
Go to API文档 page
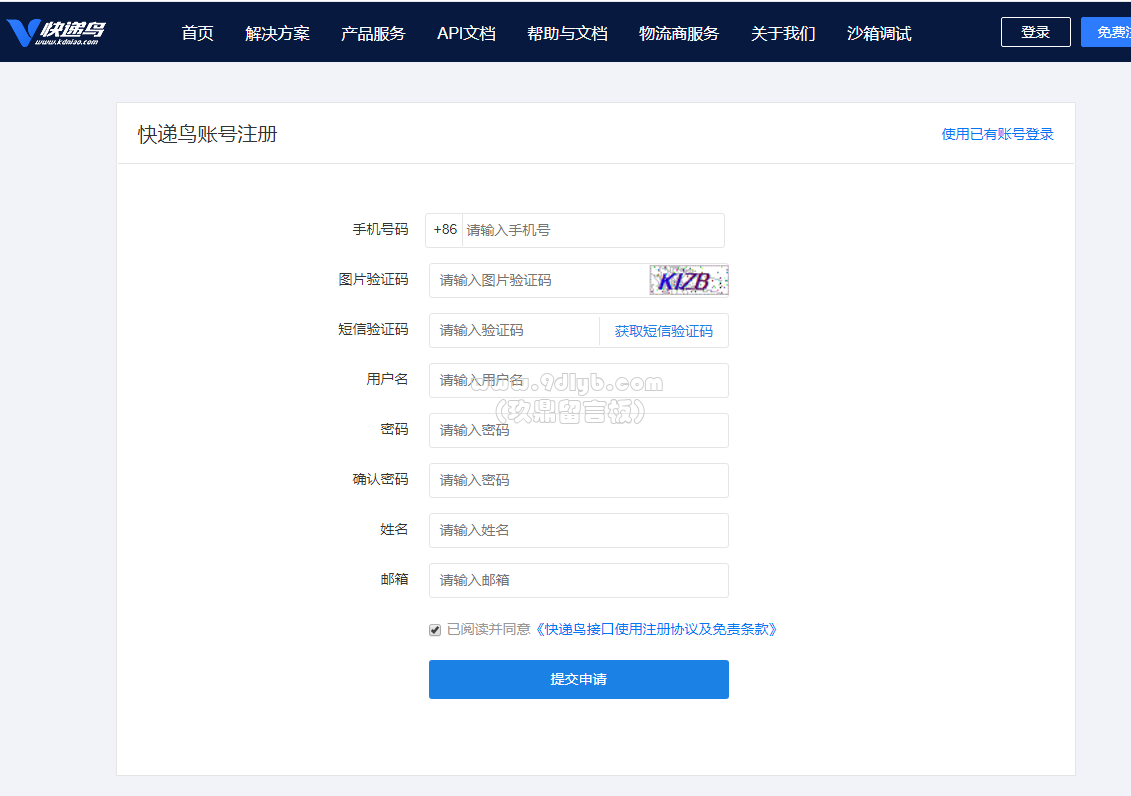point(466,33)
